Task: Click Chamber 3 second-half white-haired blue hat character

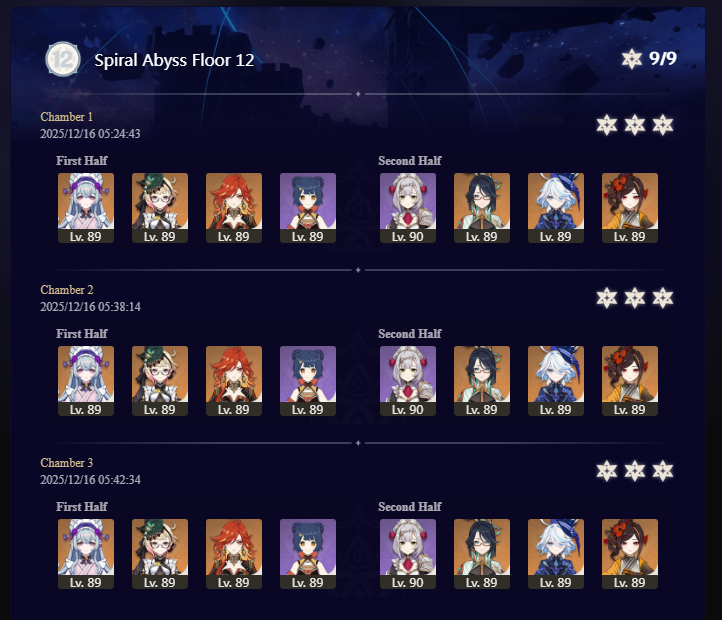Action: point(556,554)
